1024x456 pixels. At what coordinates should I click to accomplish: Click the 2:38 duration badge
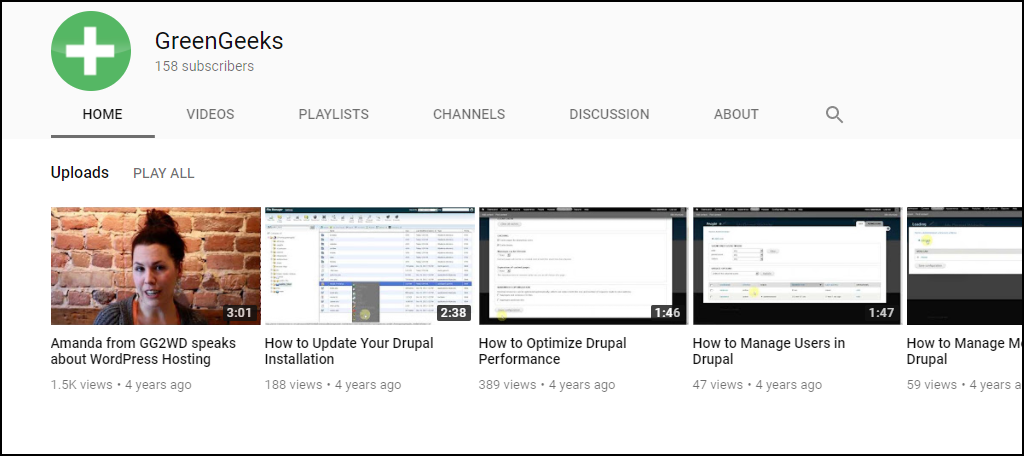453,313
